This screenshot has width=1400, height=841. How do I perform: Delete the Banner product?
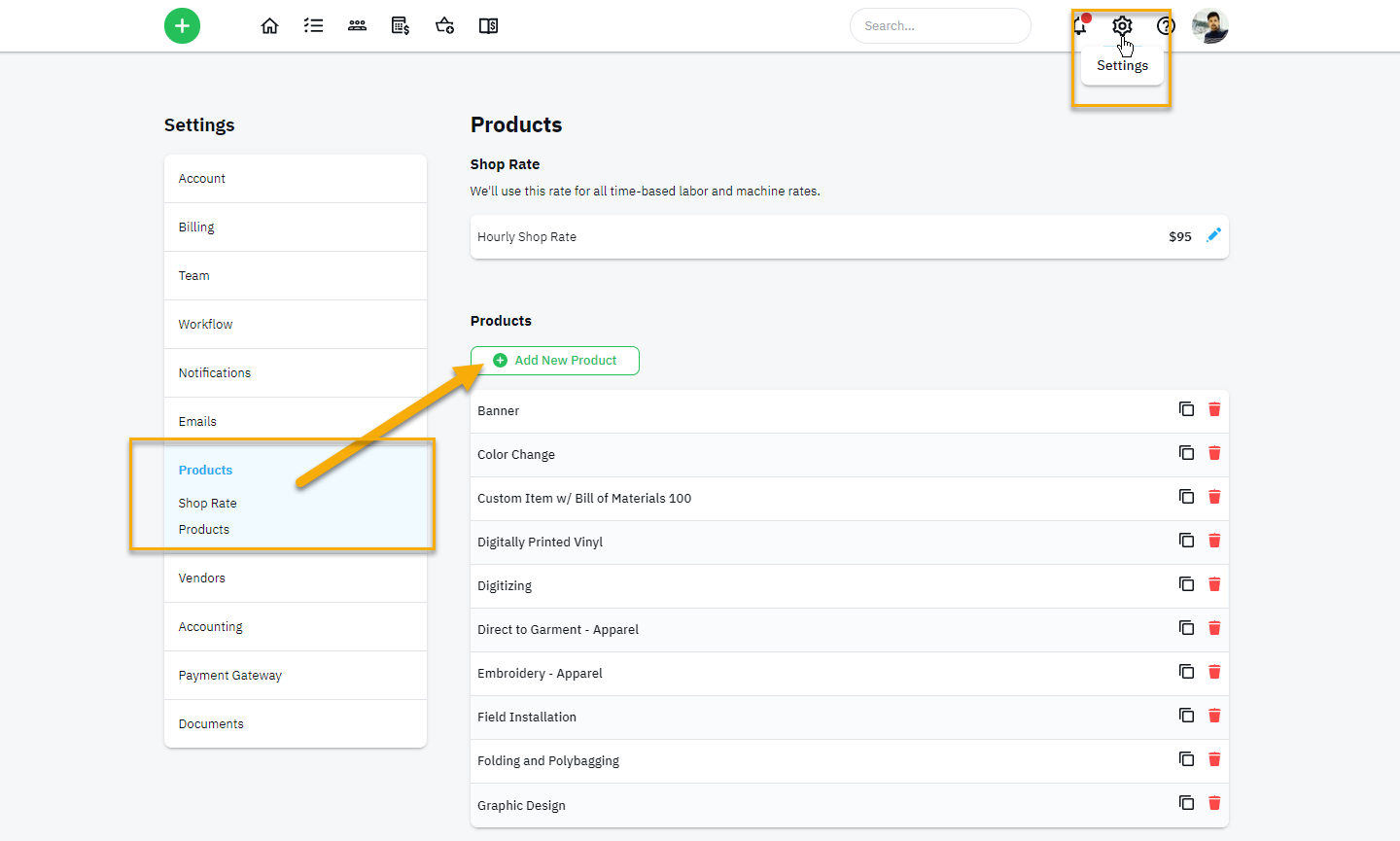coord(1214,409)
